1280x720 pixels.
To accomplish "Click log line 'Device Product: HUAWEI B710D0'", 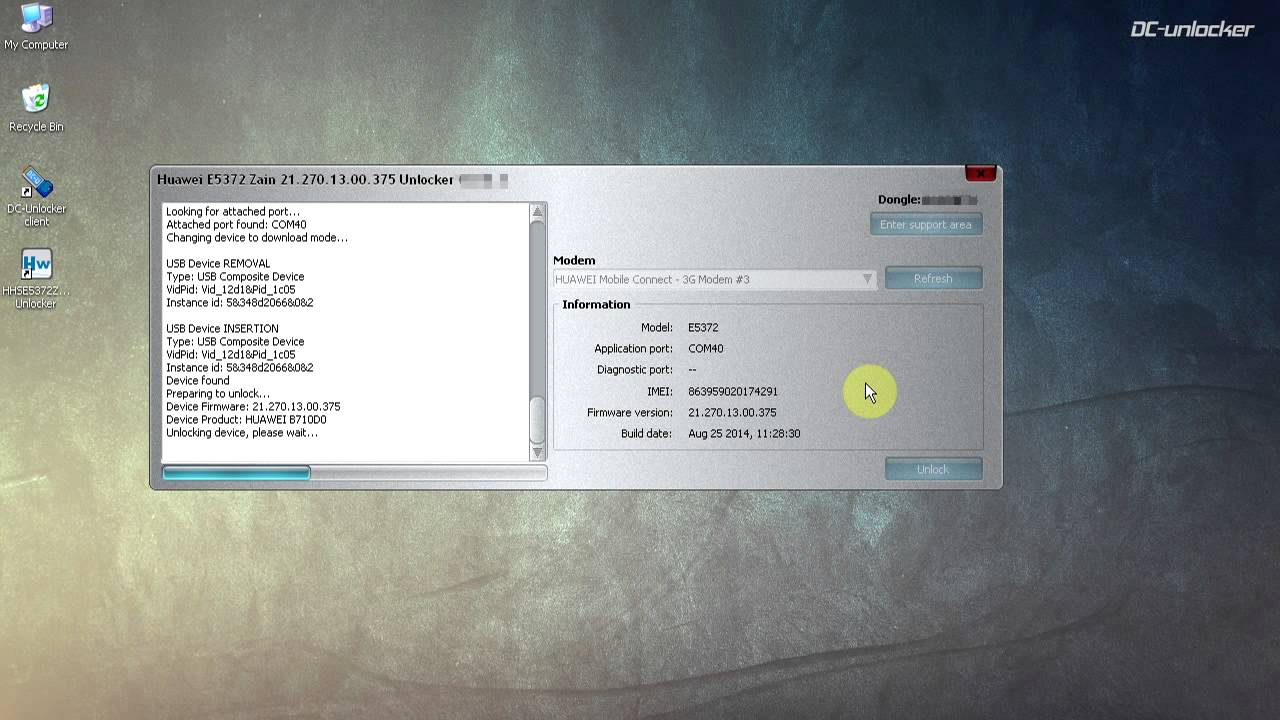I will point(246,420).
